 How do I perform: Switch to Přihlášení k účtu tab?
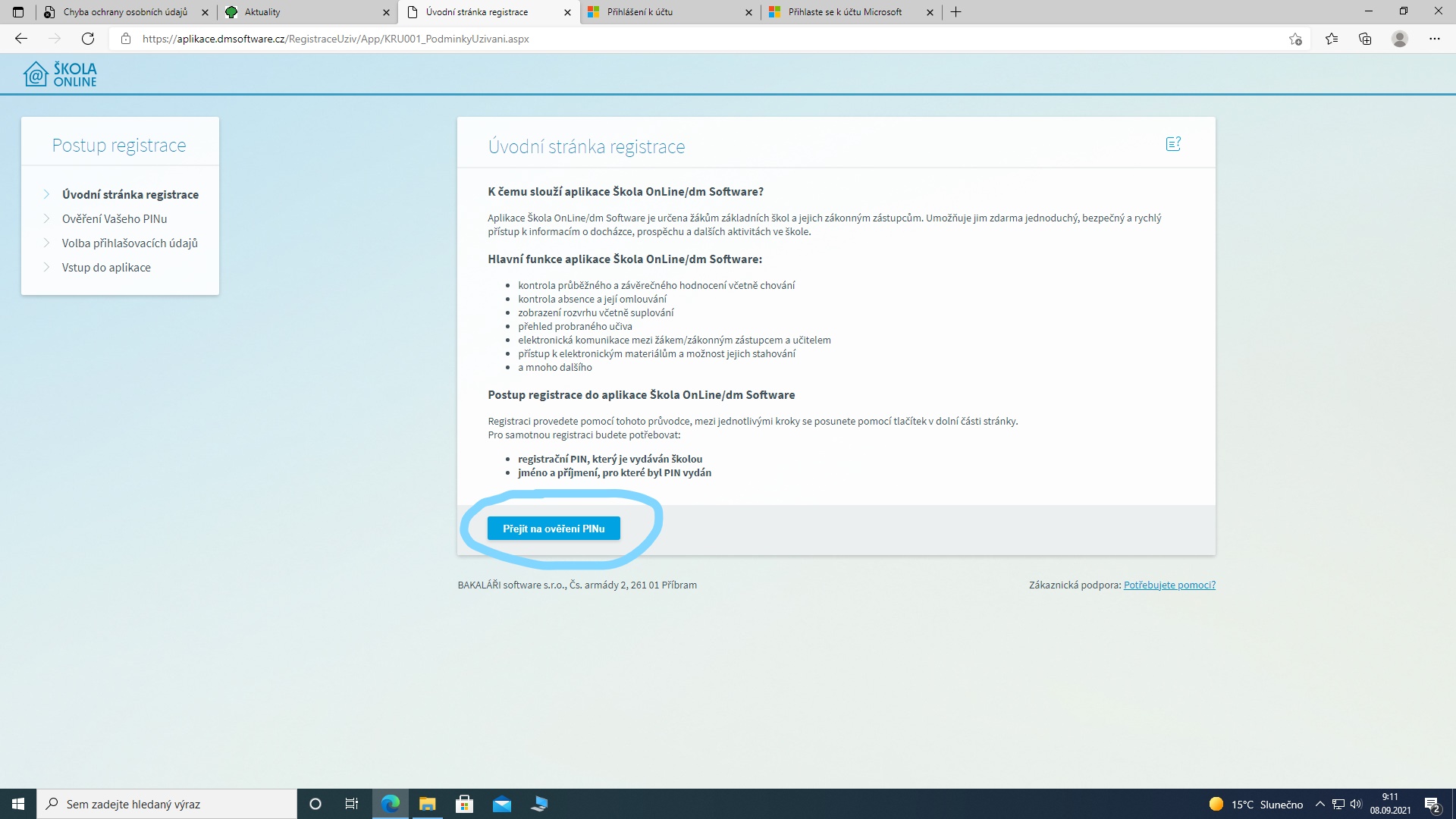(x=670, y=12)
